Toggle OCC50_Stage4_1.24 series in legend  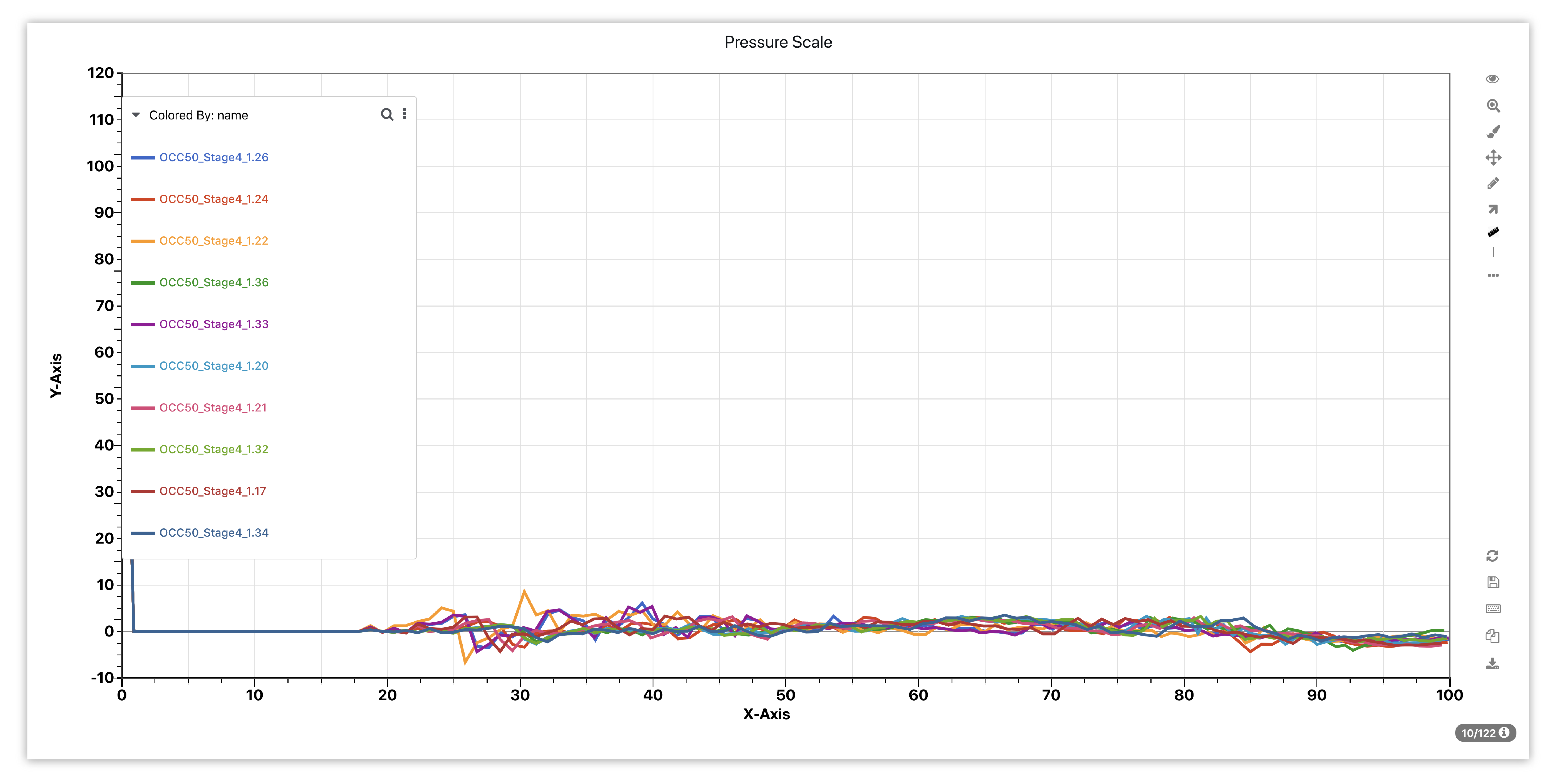click(213, 199)
